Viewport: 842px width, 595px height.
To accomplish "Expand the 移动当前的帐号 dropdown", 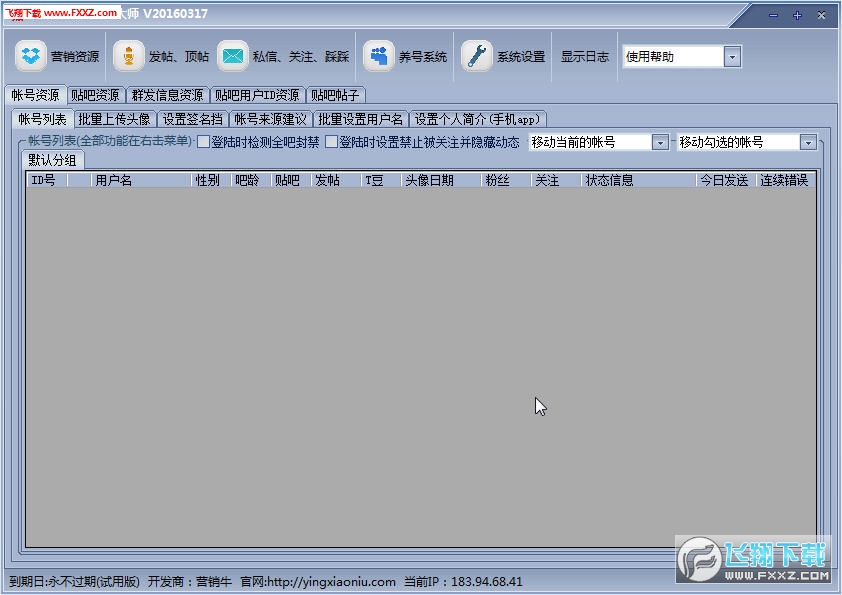I will [x=662, y=142].
